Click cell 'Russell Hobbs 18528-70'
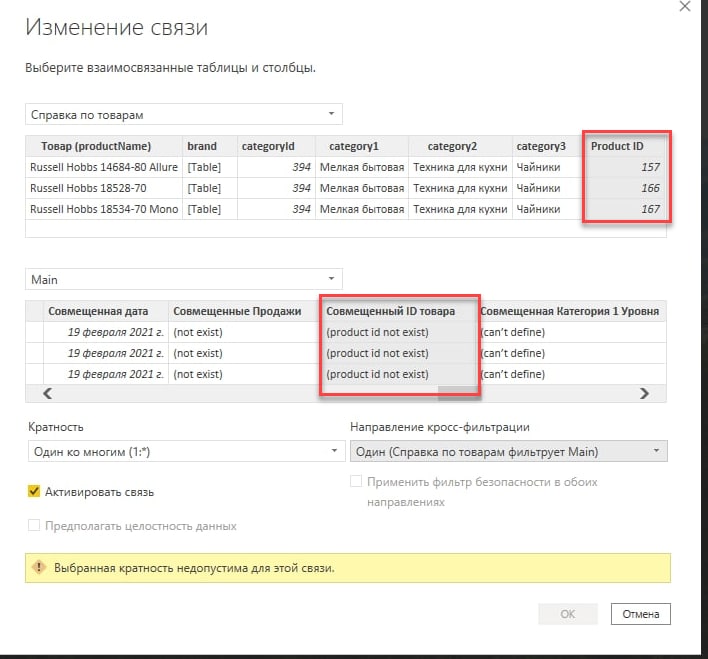 (104, 188)
